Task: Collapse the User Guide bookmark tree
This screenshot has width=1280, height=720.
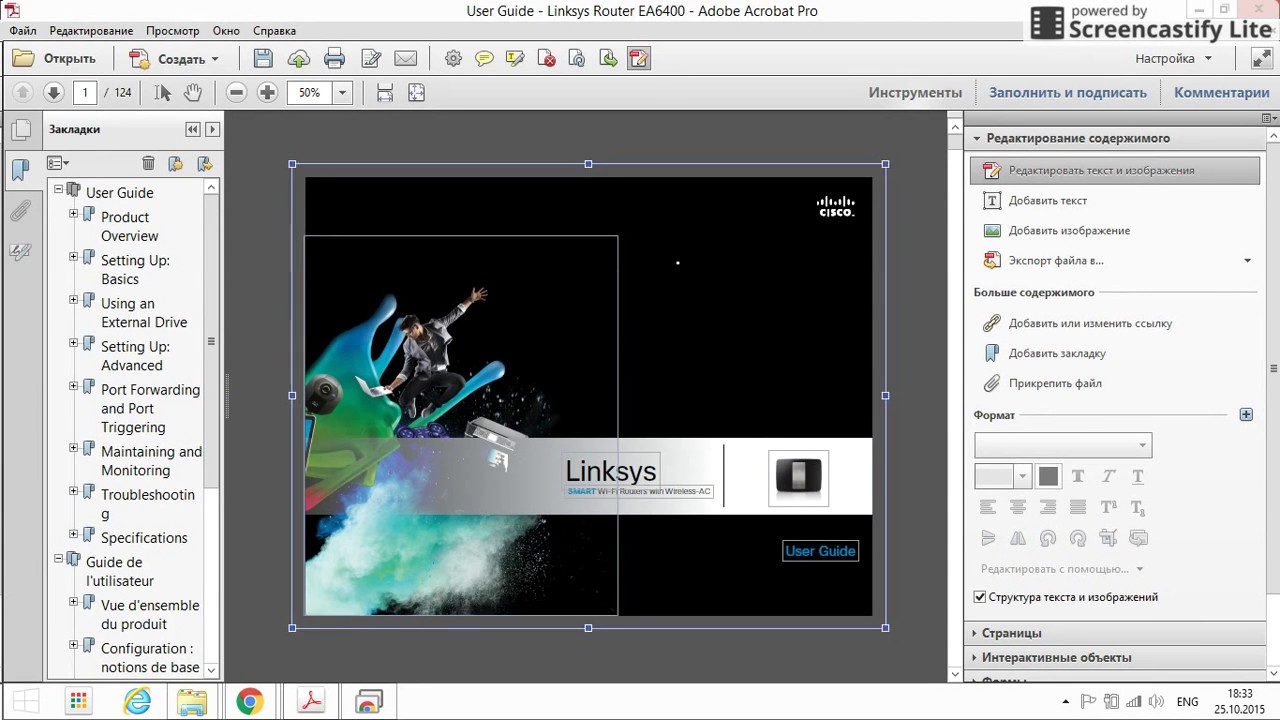Action: (58, 189)
